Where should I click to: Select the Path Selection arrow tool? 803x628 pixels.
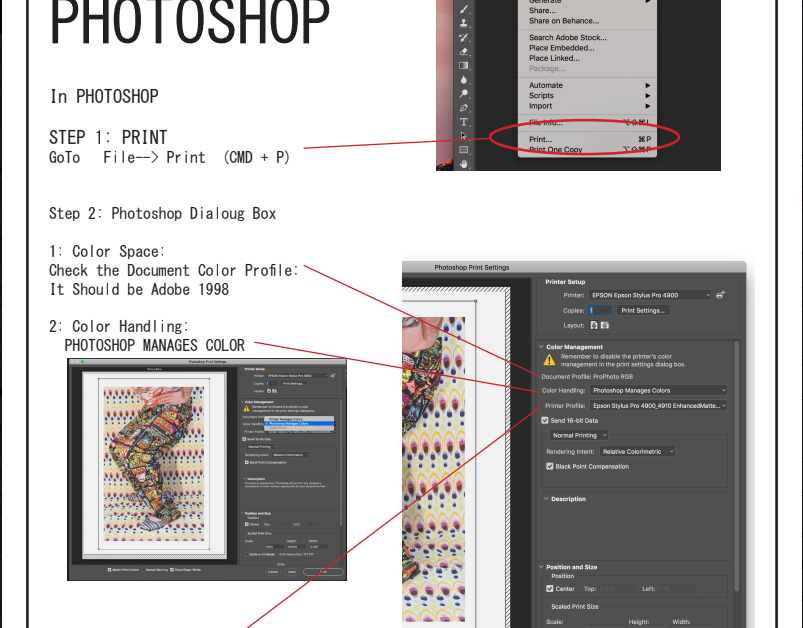pos(464,136)
